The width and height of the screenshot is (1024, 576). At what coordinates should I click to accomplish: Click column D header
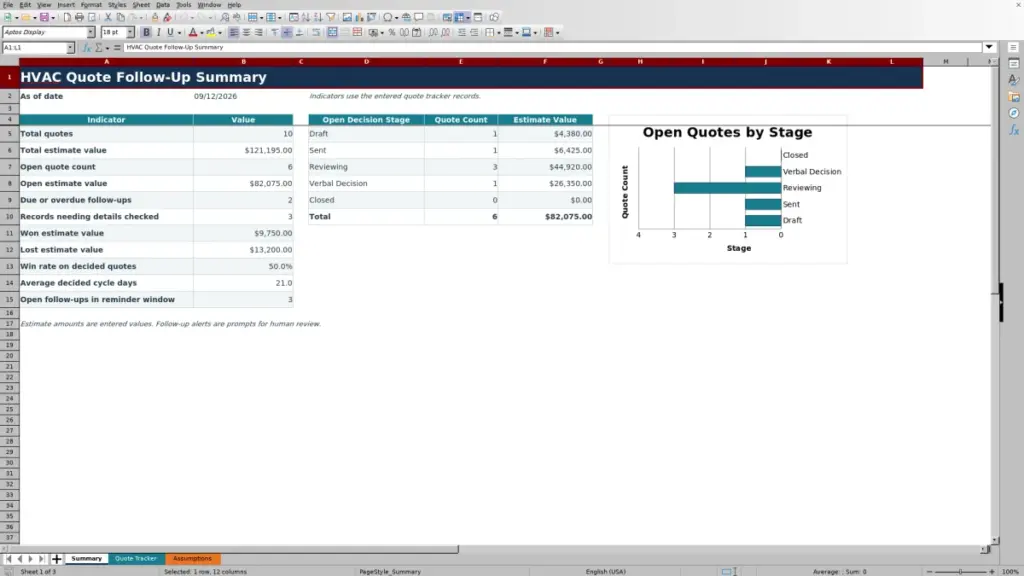point(366,61)
